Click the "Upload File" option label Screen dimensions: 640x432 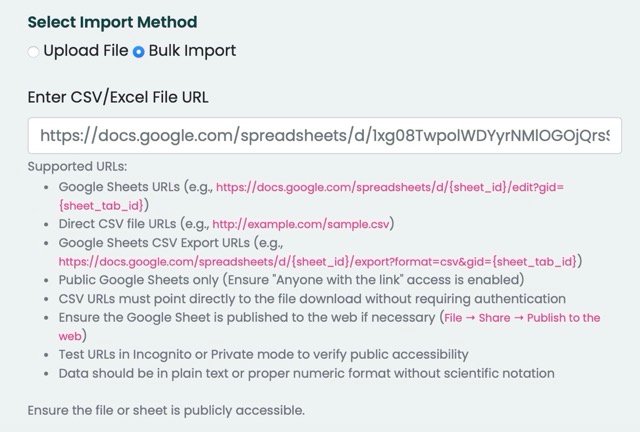pos(85,50)
